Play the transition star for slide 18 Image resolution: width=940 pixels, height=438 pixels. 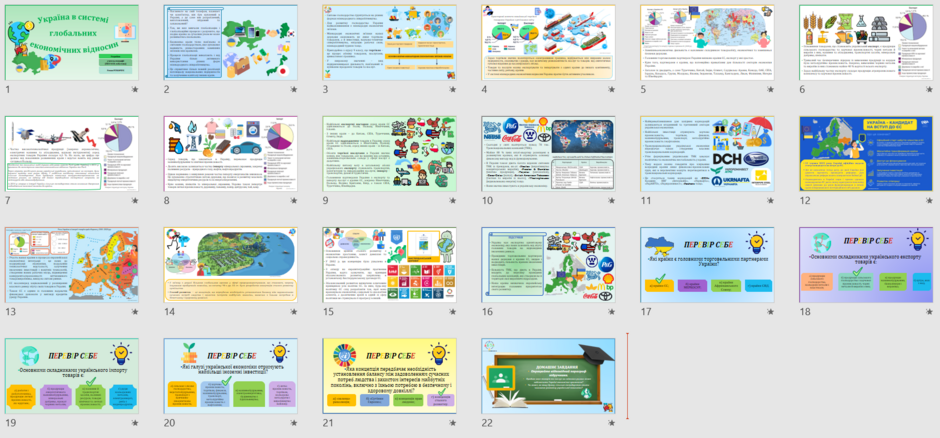pyautogui.click(x=929, y=312)
